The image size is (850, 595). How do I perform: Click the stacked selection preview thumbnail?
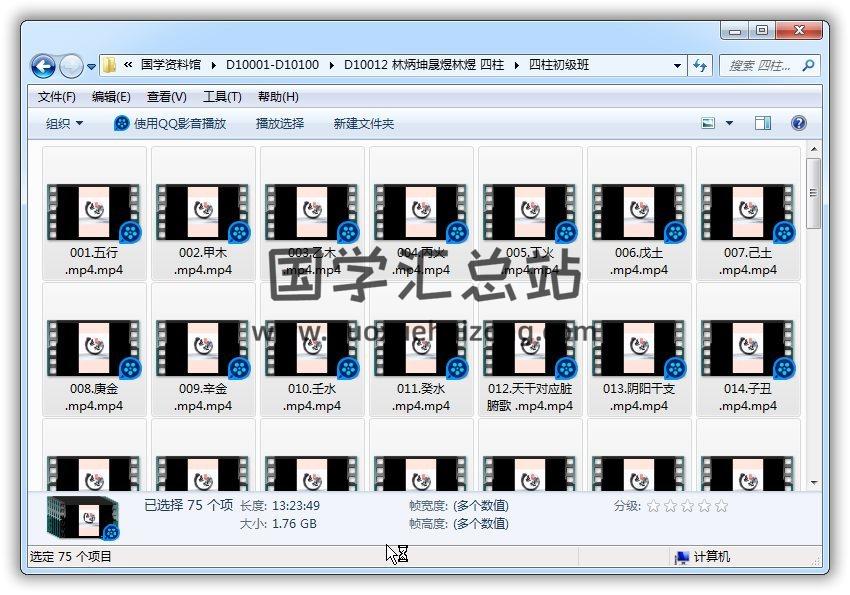(82, 518)
